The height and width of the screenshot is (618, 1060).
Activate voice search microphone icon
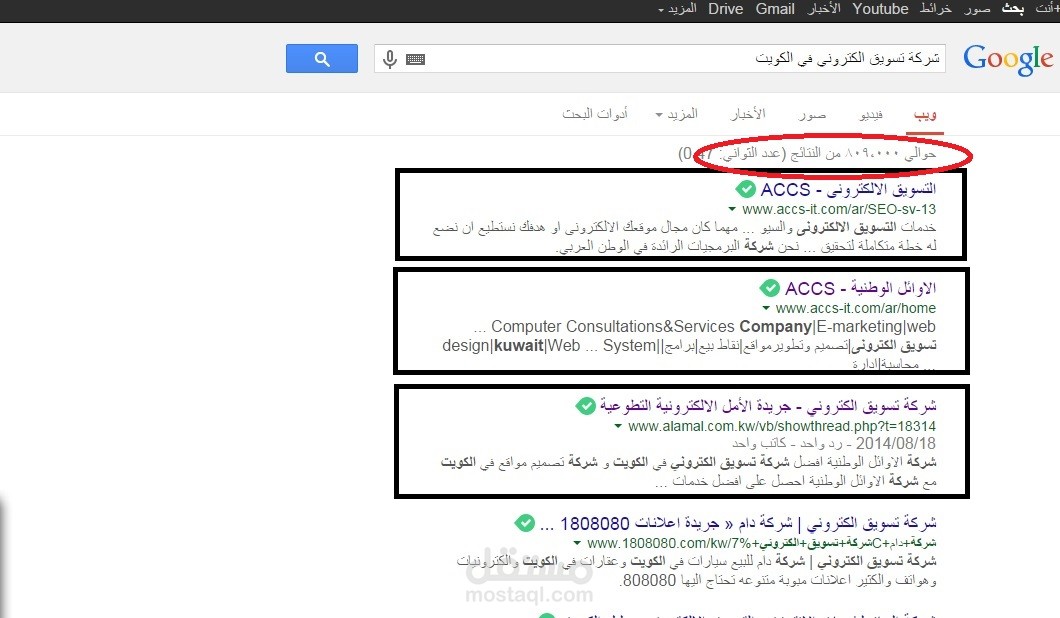pos(389,60)
